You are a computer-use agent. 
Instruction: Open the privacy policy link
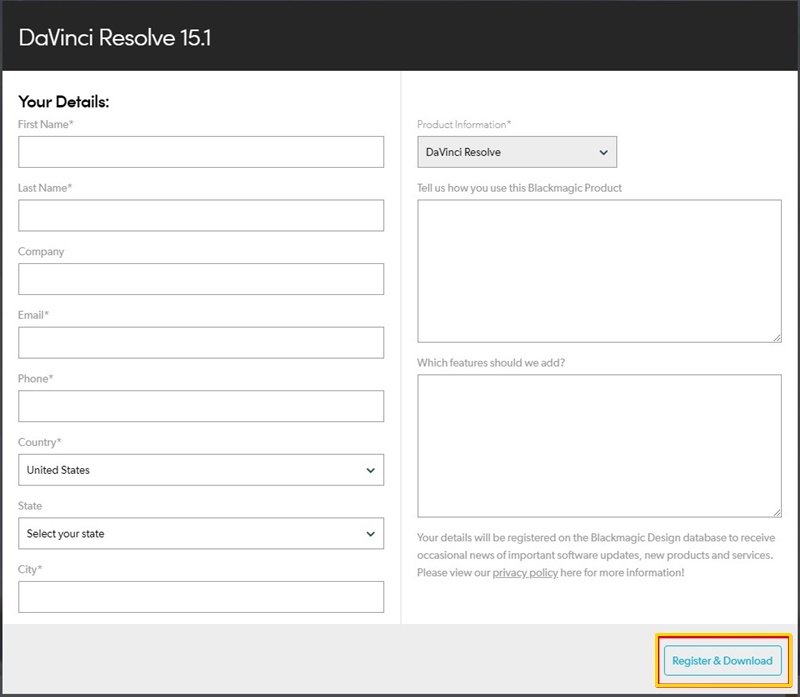[525, 572]
